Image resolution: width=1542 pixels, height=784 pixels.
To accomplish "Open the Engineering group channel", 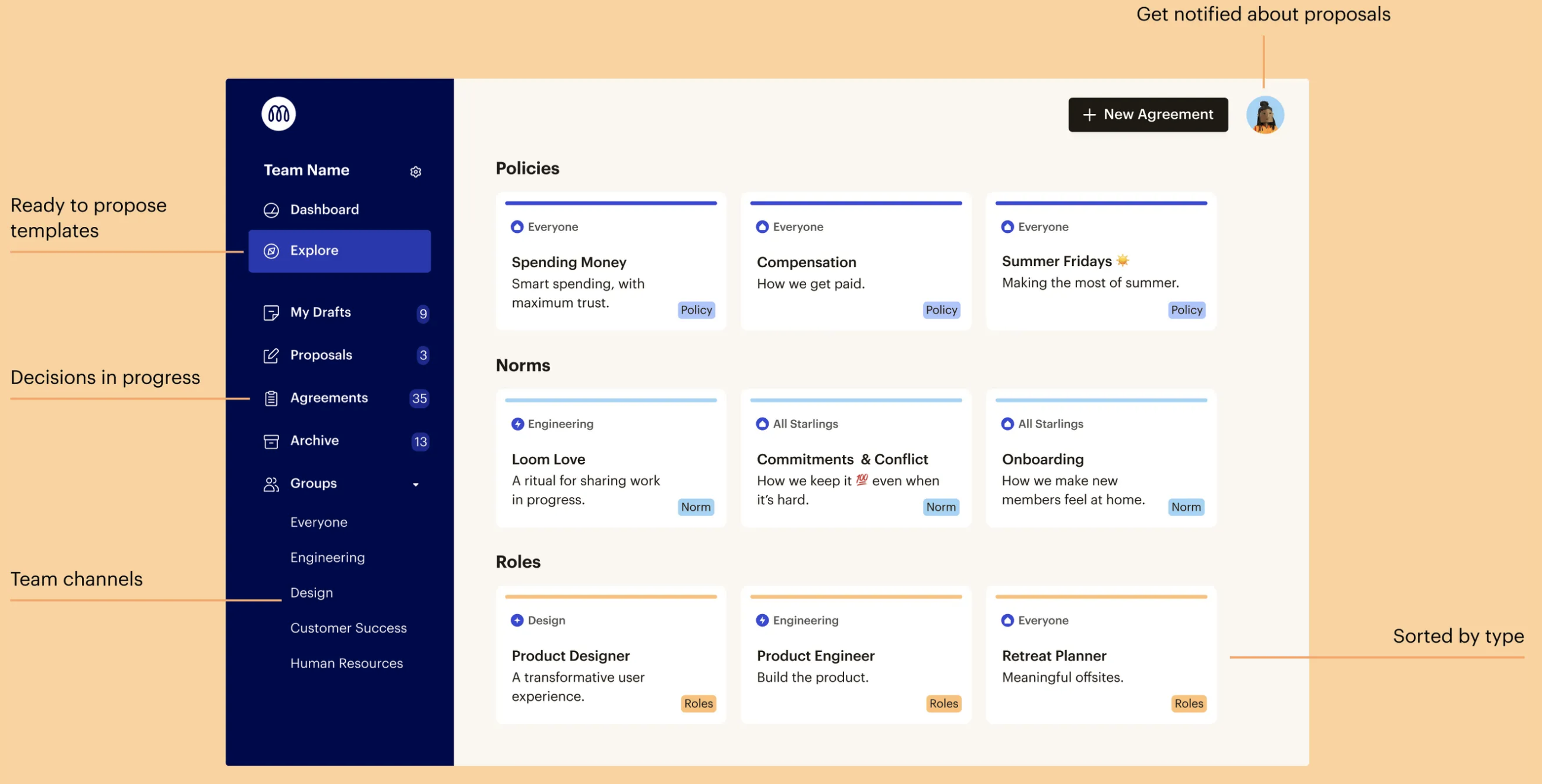I will 327,557.
